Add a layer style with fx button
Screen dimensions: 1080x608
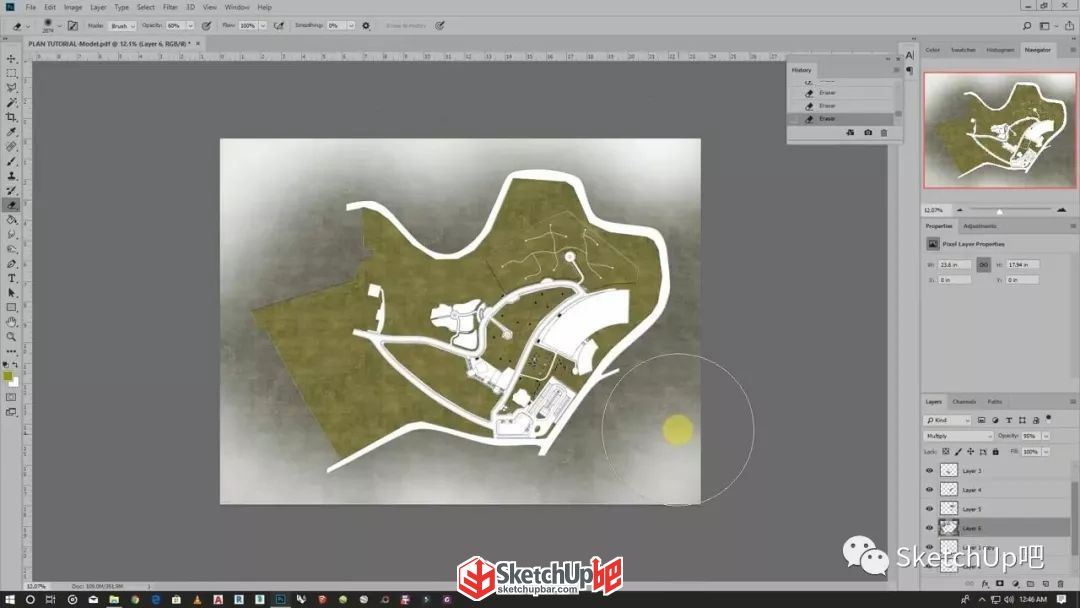tap(985, 584)
